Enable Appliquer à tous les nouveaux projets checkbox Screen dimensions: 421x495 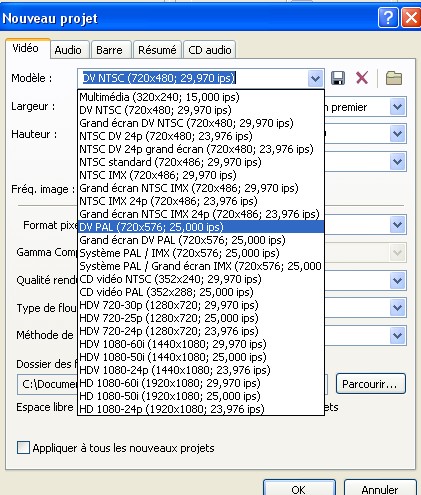tap(23, 448)
